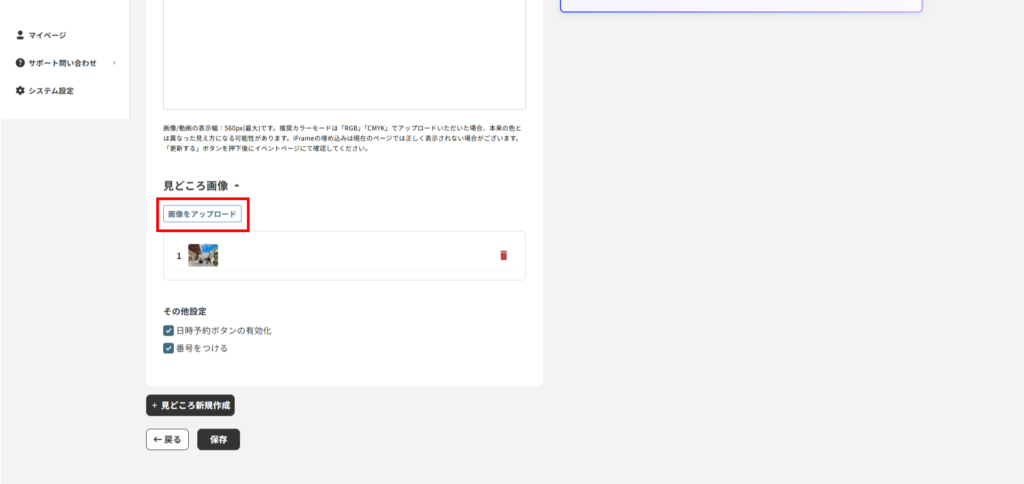The height and width of the screenshot is (484, 1024).
Task: Select the サポート問い合わせ menu label
Action: (x=63, y=63)
